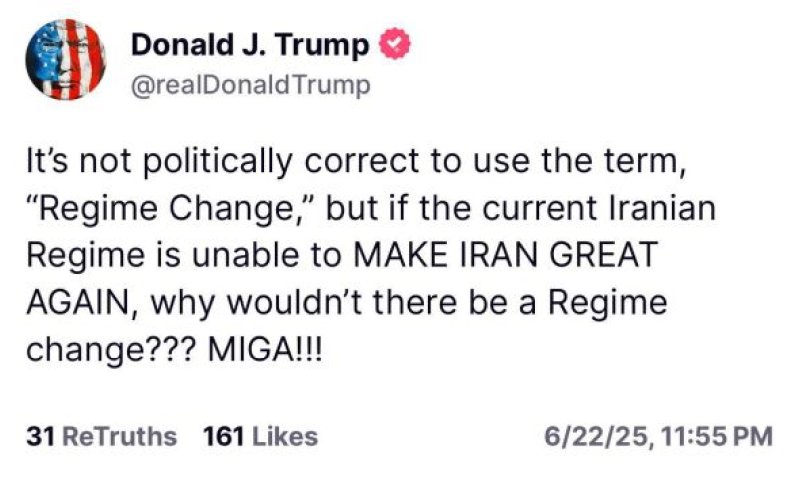
Task: Click the 6/22/25 date in timestamp
Action: click(x=597, y=437)
